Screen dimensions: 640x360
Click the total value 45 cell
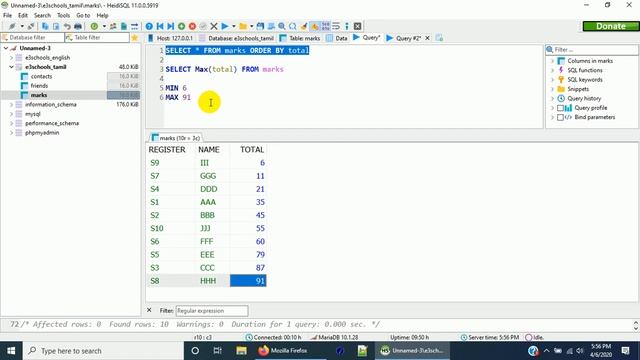tap(248, 215)
